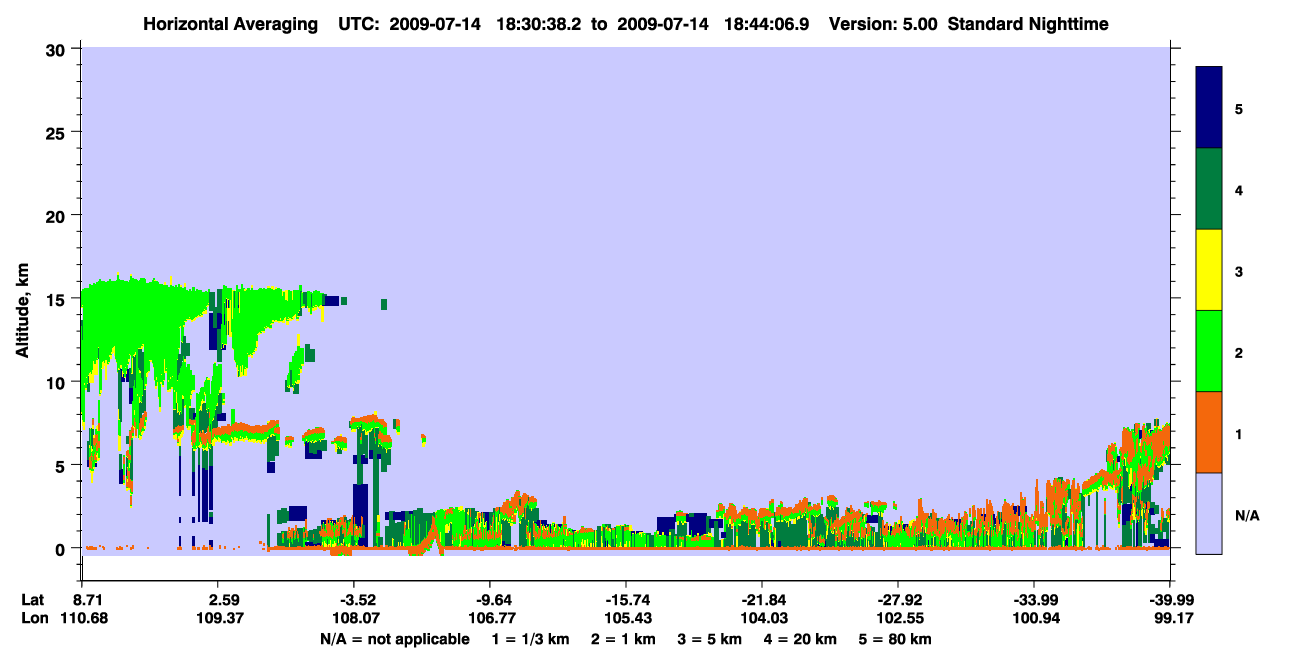Click the 'Lon' row label
Screen dimensions: 1300x667
pos(34,619)
